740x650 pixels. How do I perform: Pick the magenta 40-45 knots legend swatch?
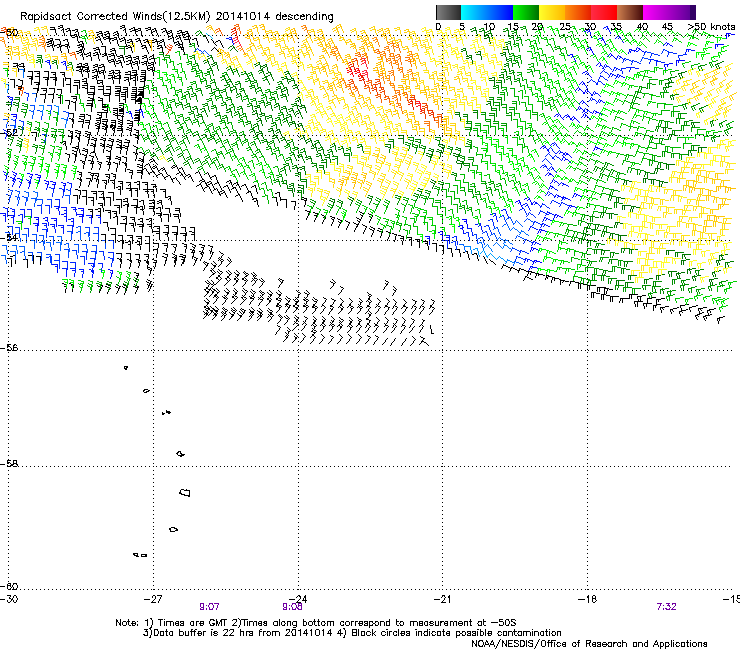[x=656, y=12]
